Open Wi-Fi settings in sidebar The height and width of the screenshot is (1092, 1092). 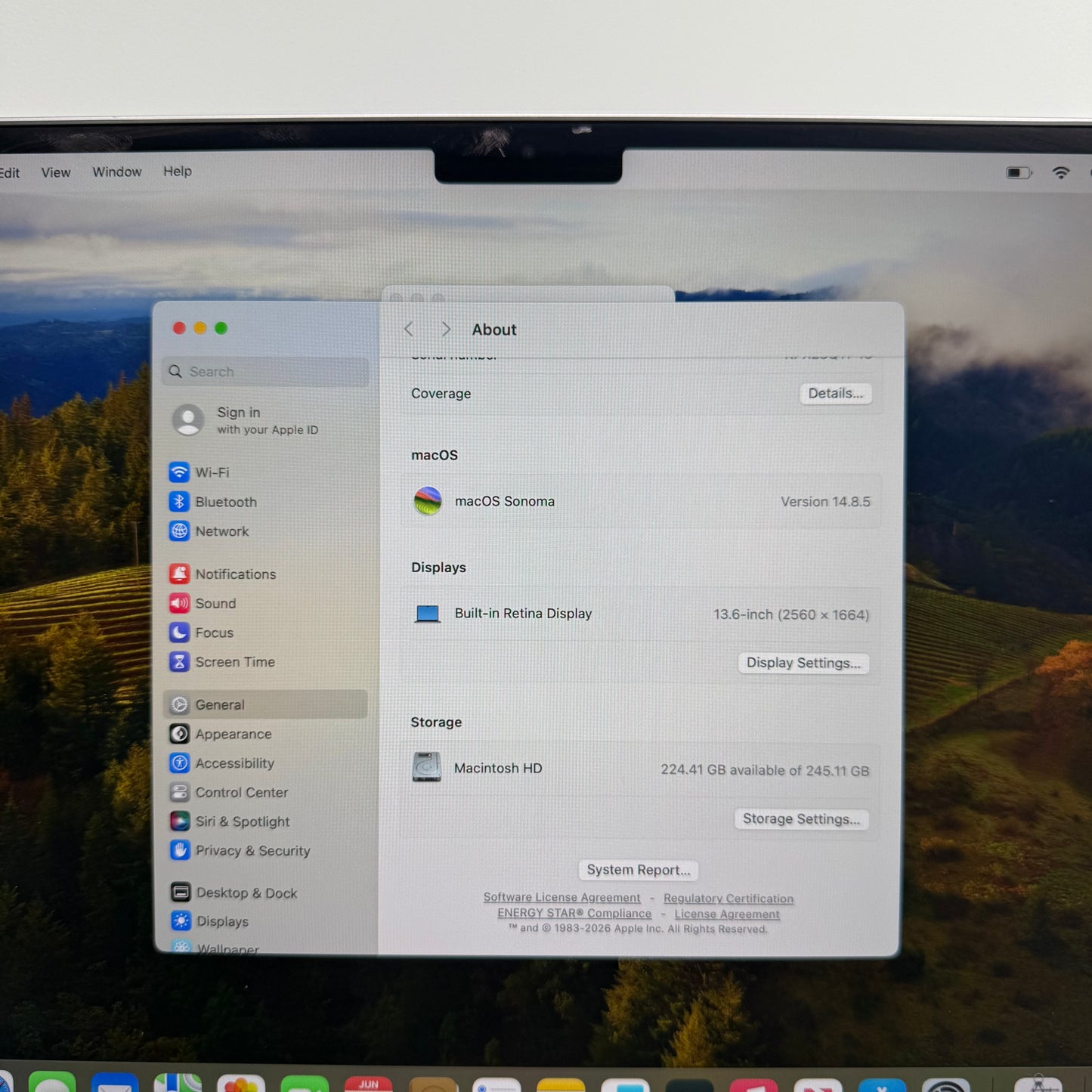pyautogui.click(x=200, y=472)
